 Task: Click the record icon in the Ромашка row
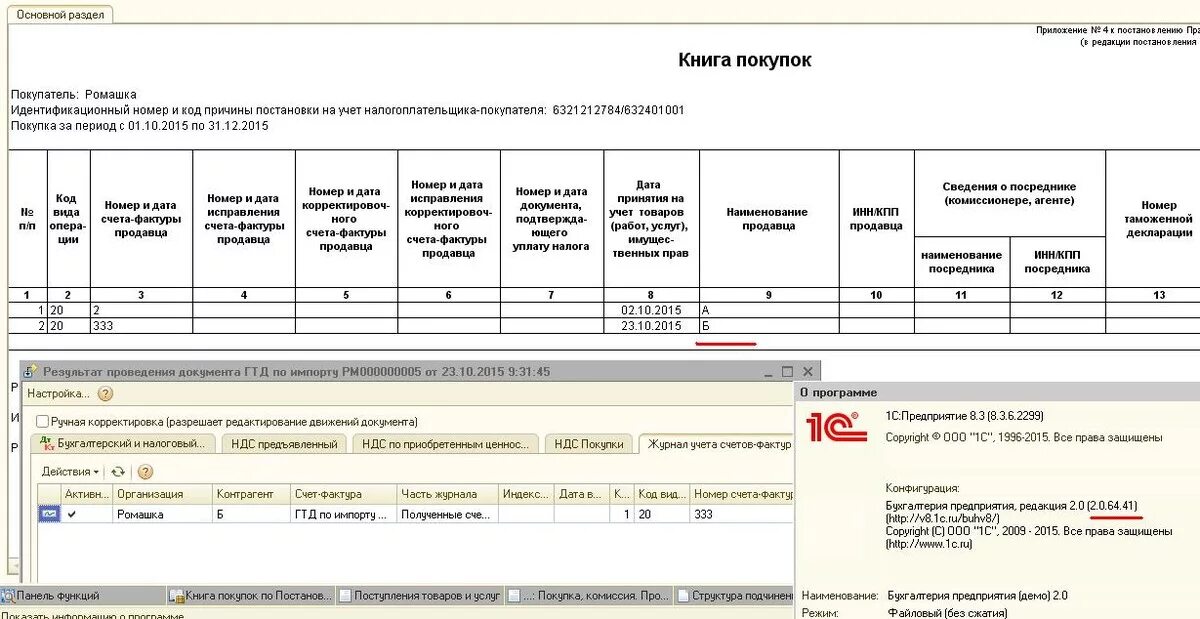pos(49,514)
